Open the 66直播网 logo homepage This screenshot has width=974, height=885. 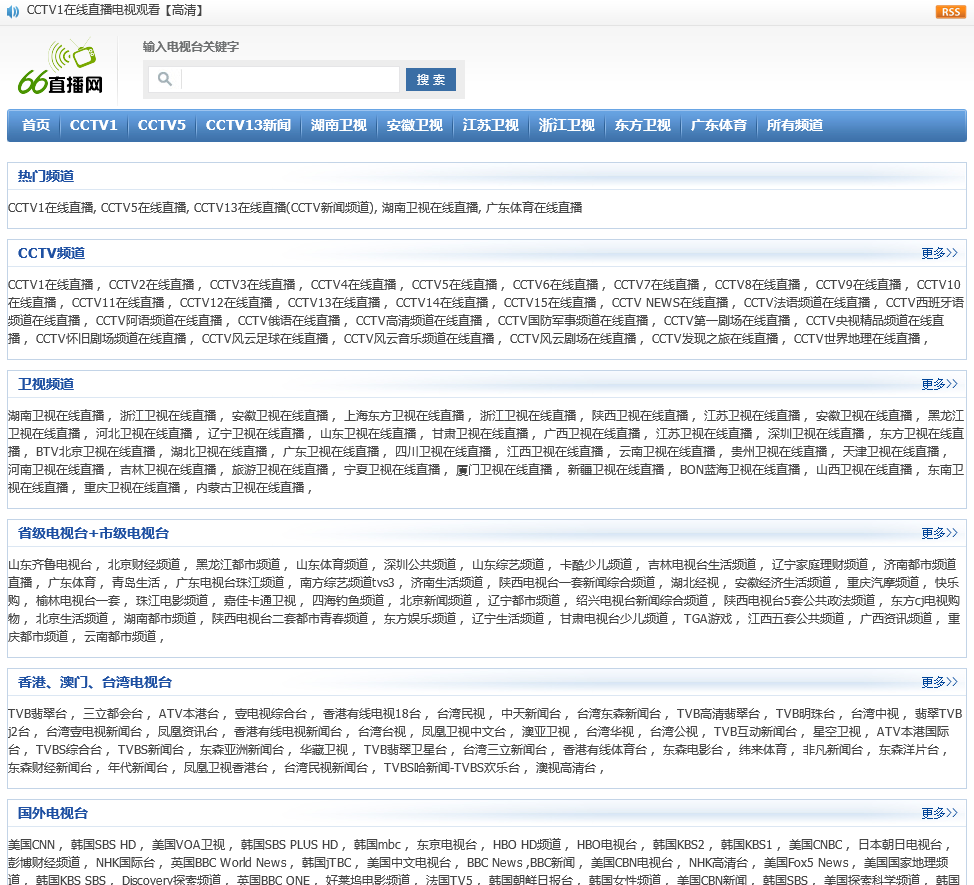60,67
